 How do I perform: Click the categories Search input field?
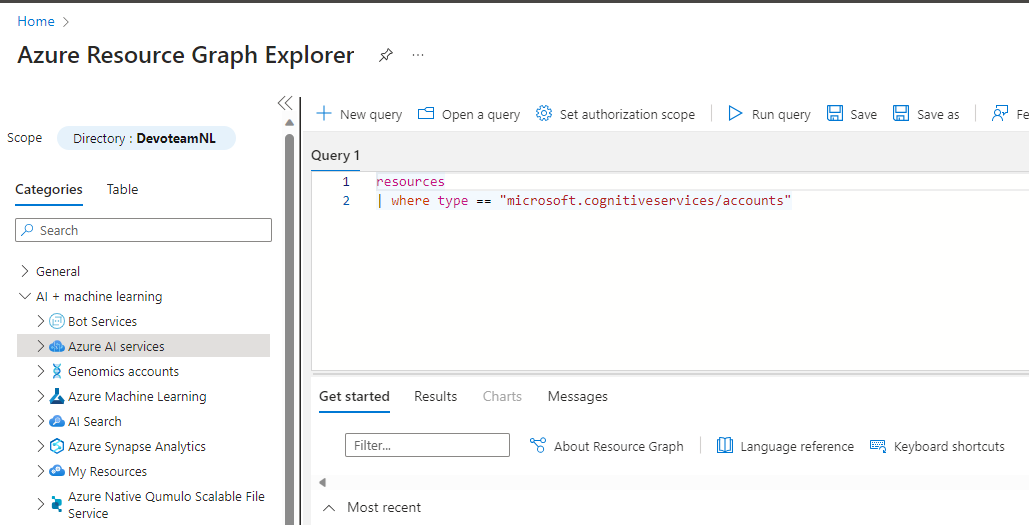point(143,230)
